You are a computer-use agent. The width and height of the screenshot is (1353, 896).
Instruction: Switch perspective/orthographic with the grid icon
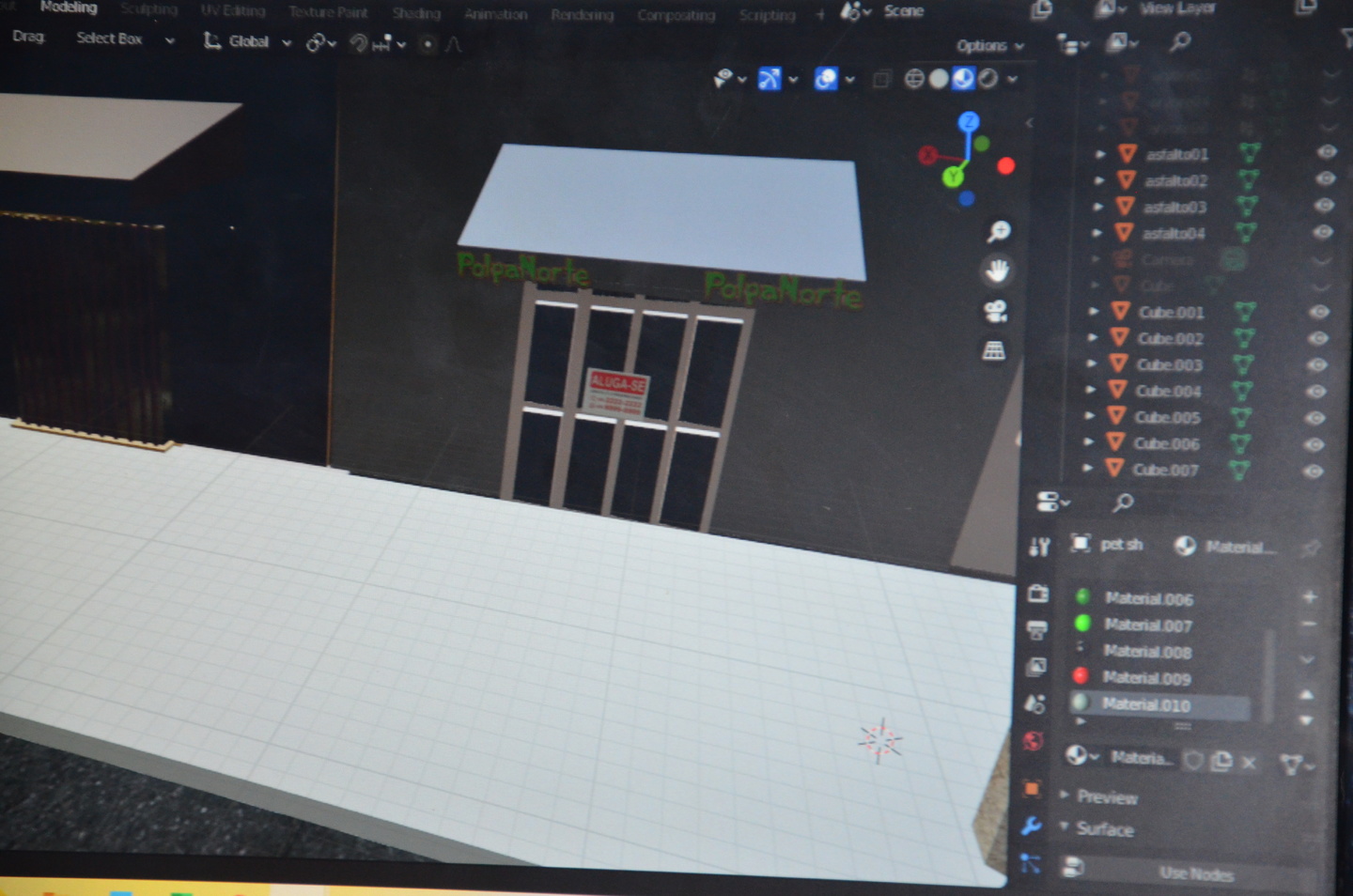point(993,350)
